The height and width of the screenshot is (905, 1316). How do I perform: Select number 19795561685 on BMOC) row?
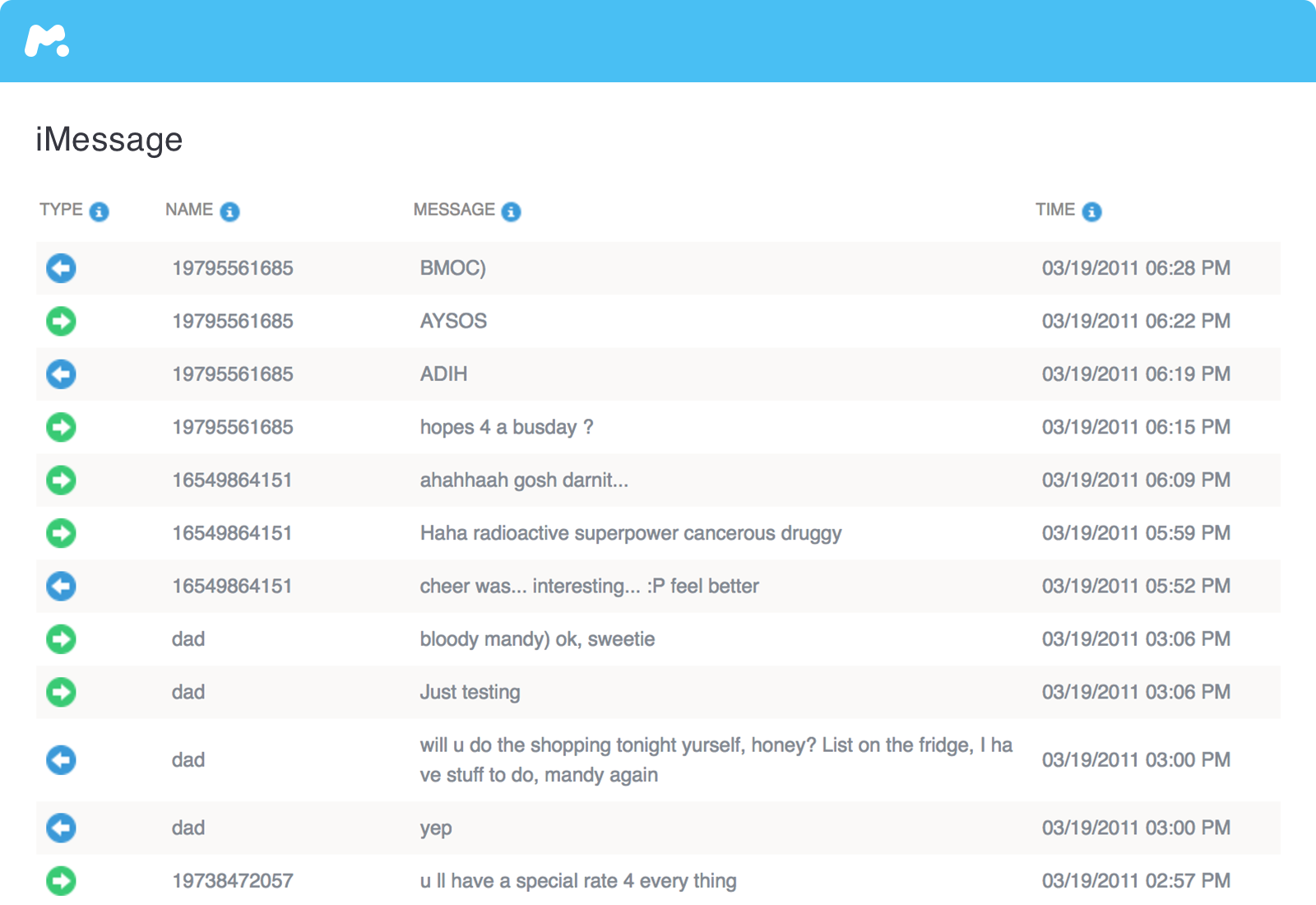tap(233, 268)
